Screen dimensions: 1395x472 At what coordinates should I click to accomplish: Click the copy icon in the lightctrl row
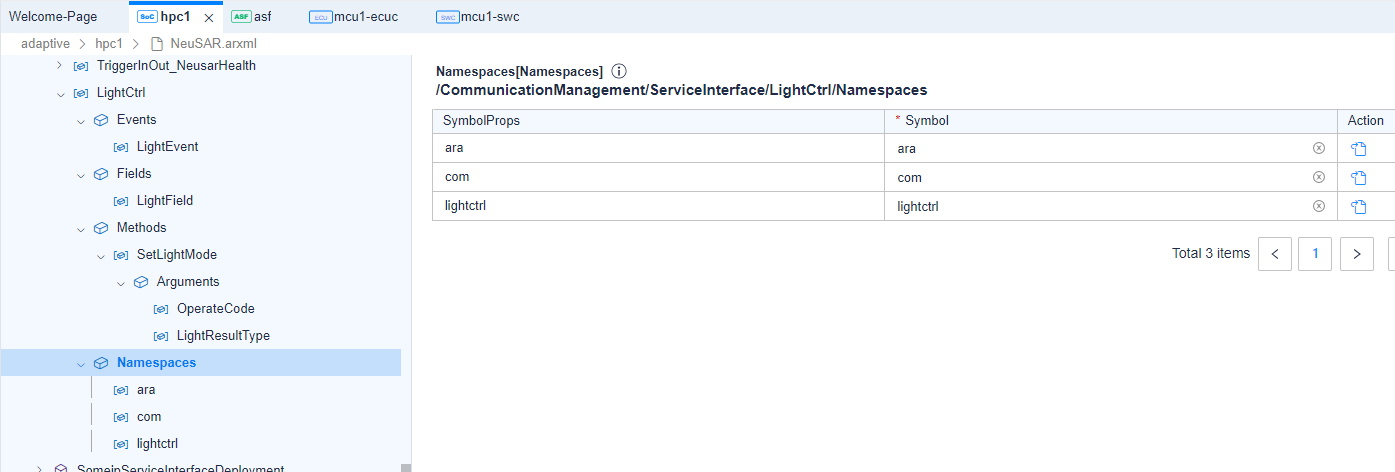coord(1358,207)
